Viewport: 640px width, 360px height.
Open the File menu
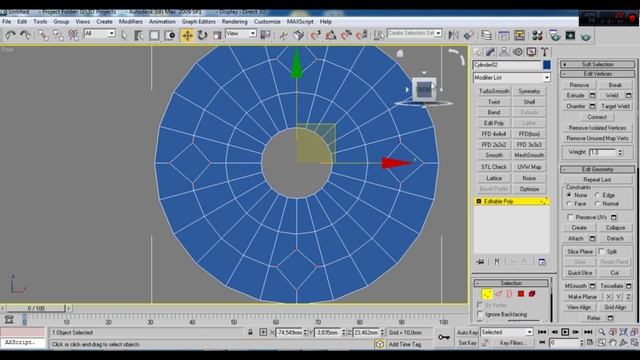tap(7, 22)
